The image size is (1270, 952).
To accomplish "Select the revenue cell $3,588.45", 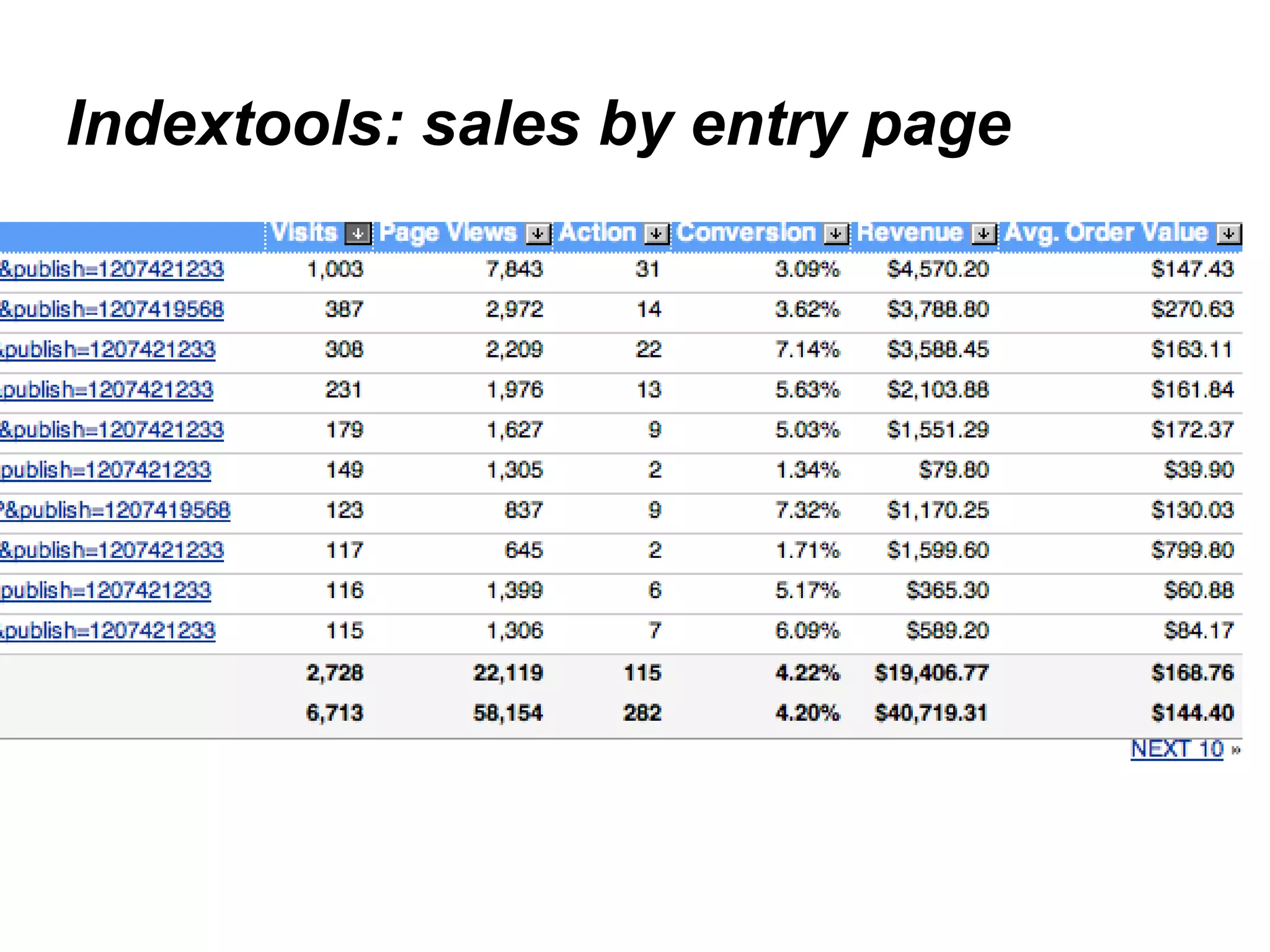I will point(938,350).
